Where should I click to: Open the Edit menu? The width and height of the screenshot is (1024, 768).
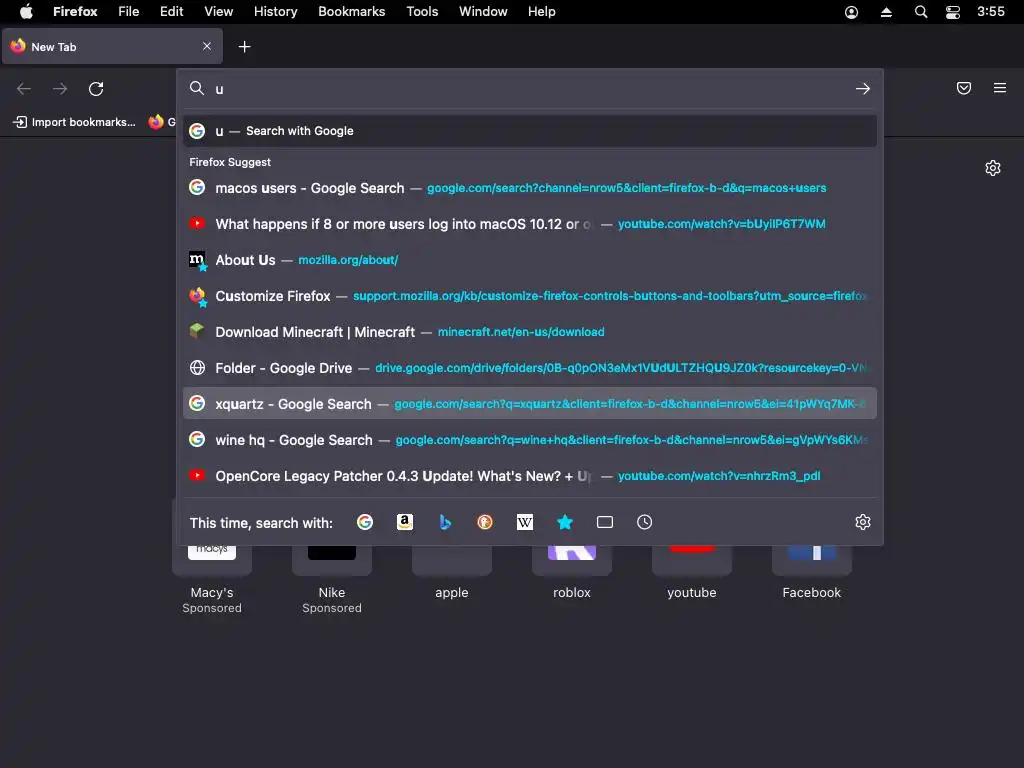coord(172,12)
